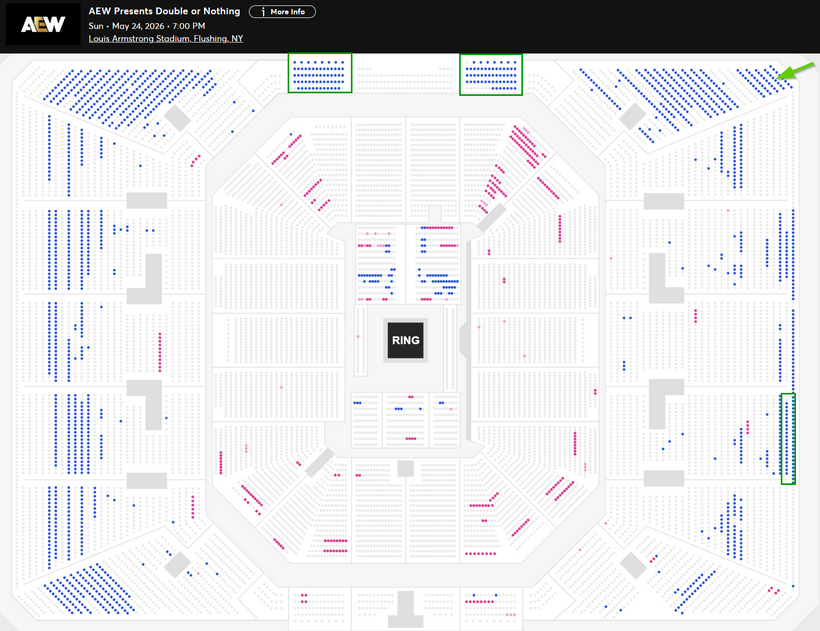Click the AEW logo thumbnail
Viewport: 820px width, 631px height.
pos(43,24)
